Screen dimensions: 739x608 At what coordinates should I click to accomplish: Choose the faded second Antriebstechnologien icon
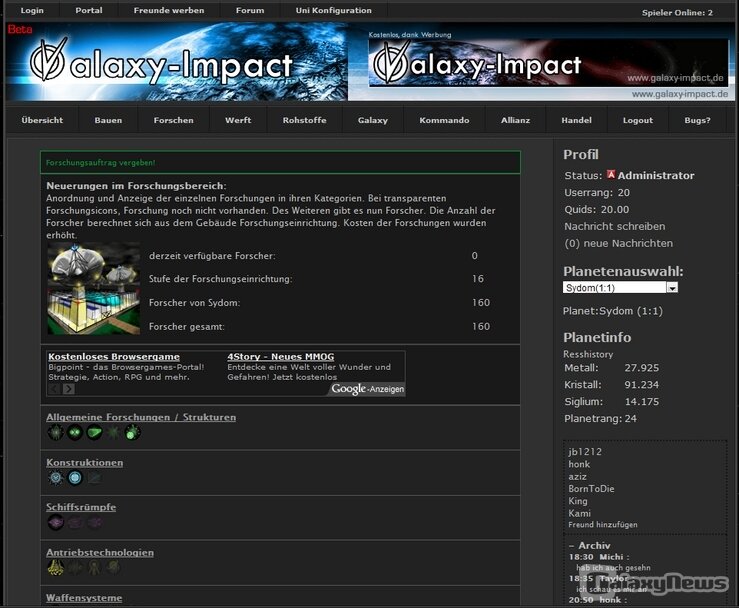pyautogui.click(x=74, y=567)
